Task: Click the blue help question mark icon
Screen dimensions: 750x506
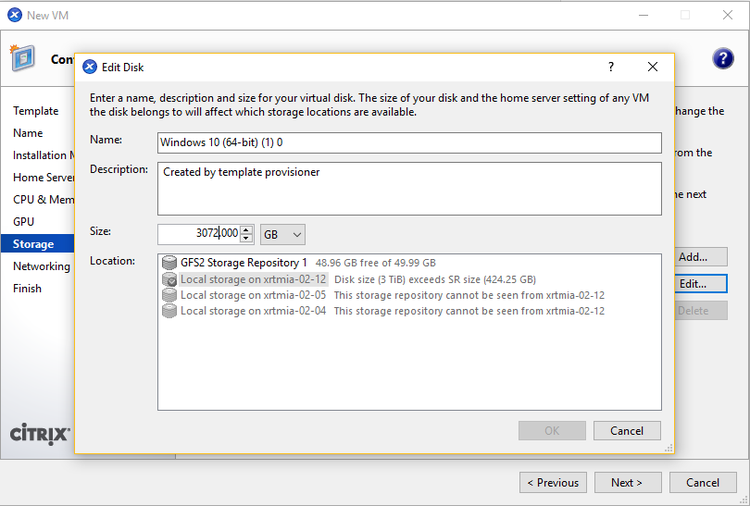Action: [723, 59]
